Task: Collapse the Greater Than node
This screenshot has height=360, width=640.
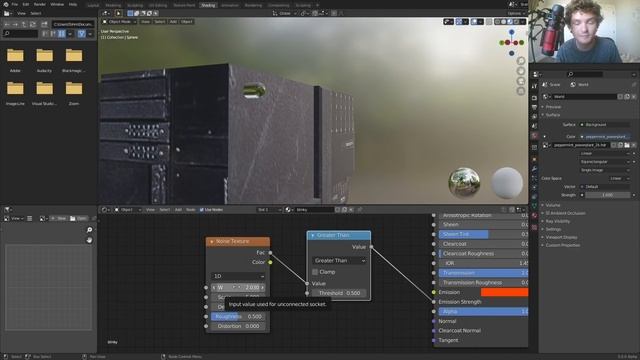Action: tap(313, 236)
